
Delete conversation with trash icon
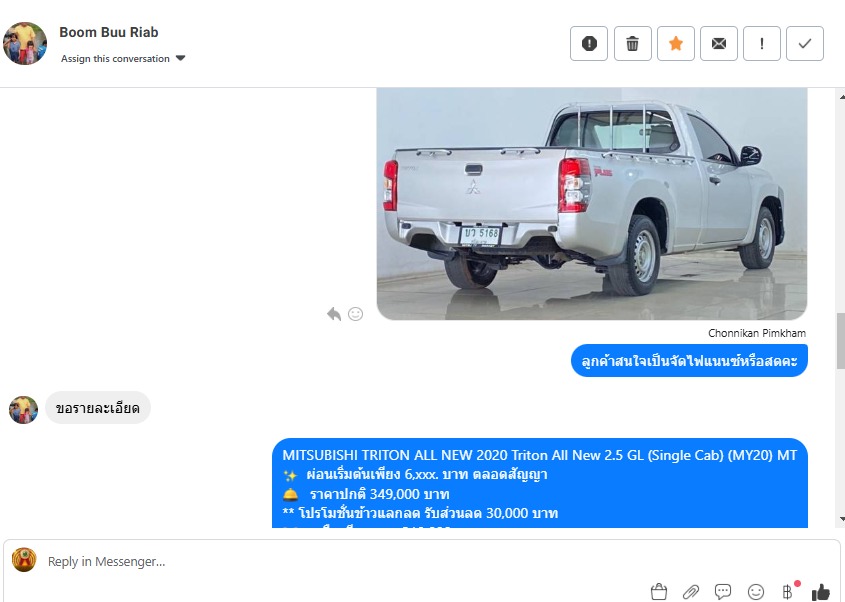tap(633, 44)
